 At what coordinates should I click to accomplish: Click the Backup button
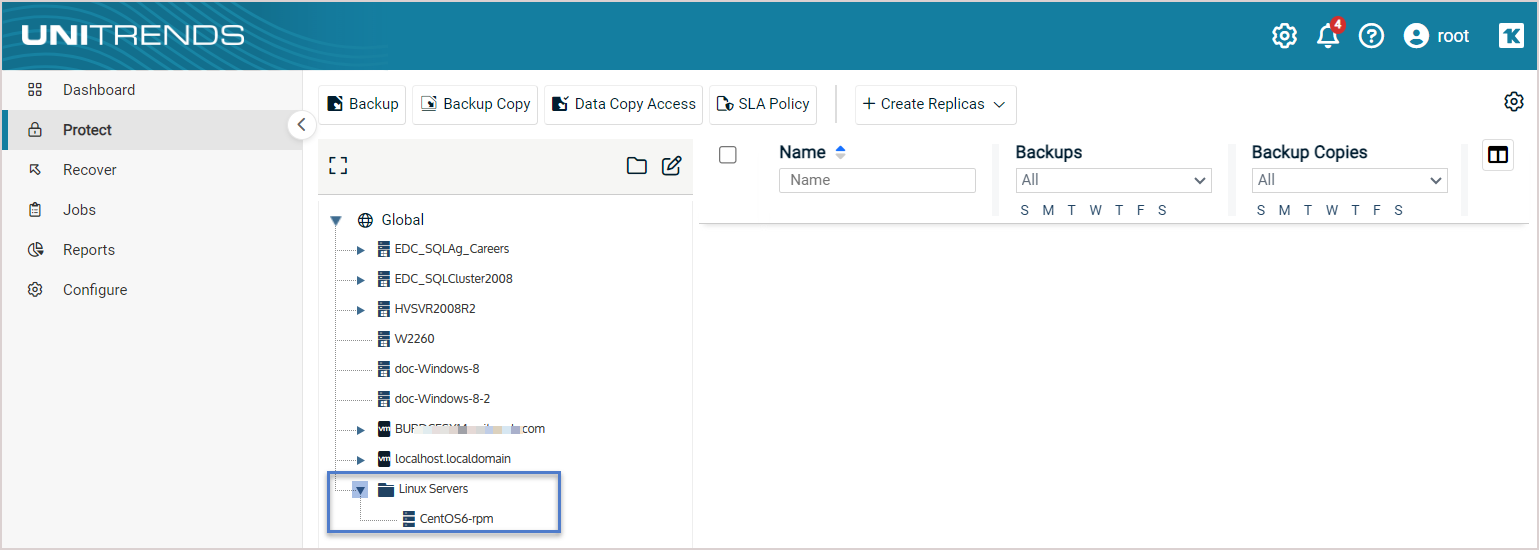click(362, 104)
